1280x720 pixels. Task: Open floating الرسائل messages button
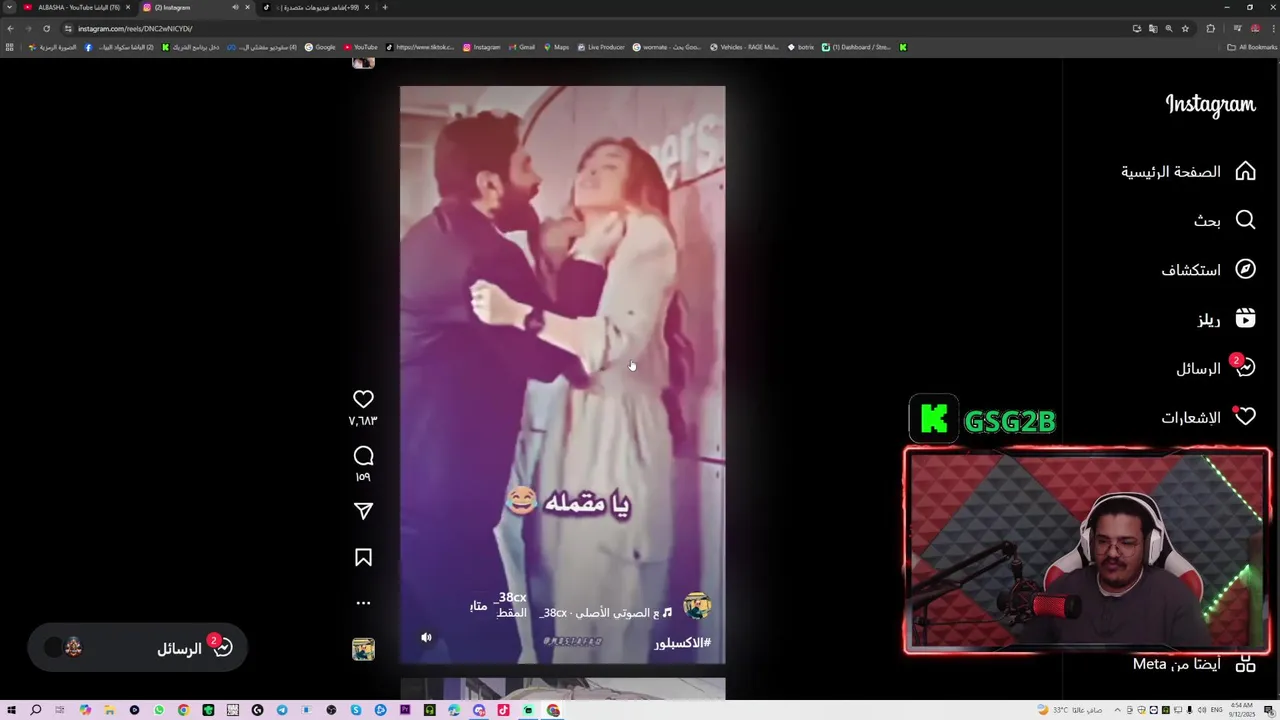click(x=137, y=648)
